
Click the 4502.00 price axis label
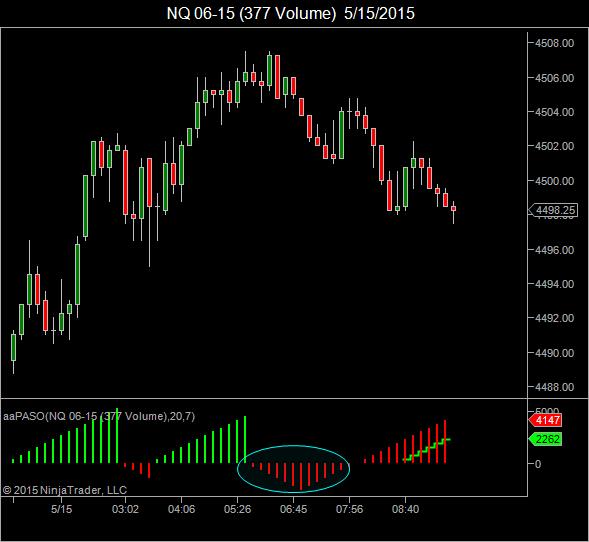(554, 146)
